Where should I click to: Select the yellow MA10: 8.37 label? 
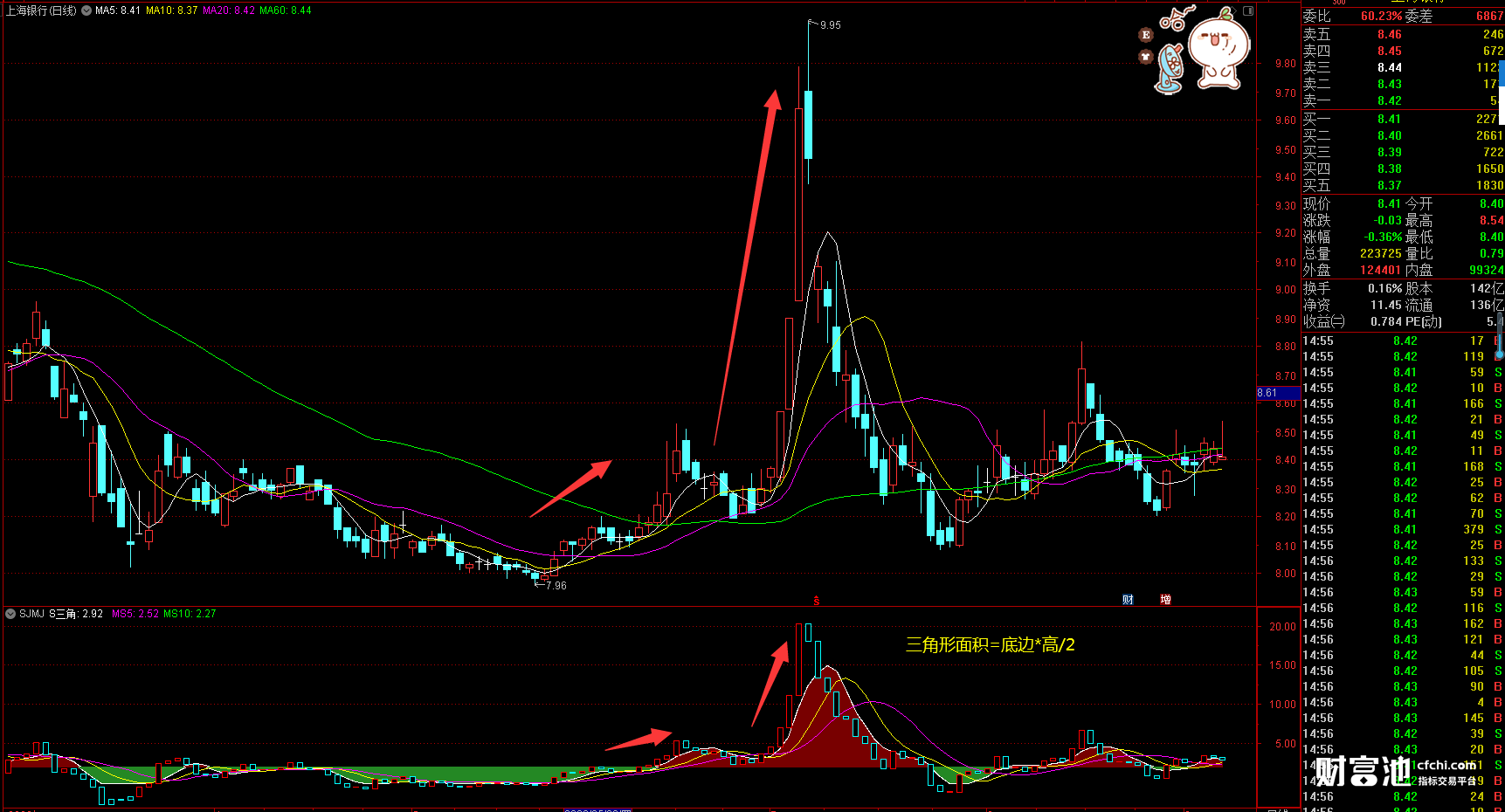(x=172, y=10)
